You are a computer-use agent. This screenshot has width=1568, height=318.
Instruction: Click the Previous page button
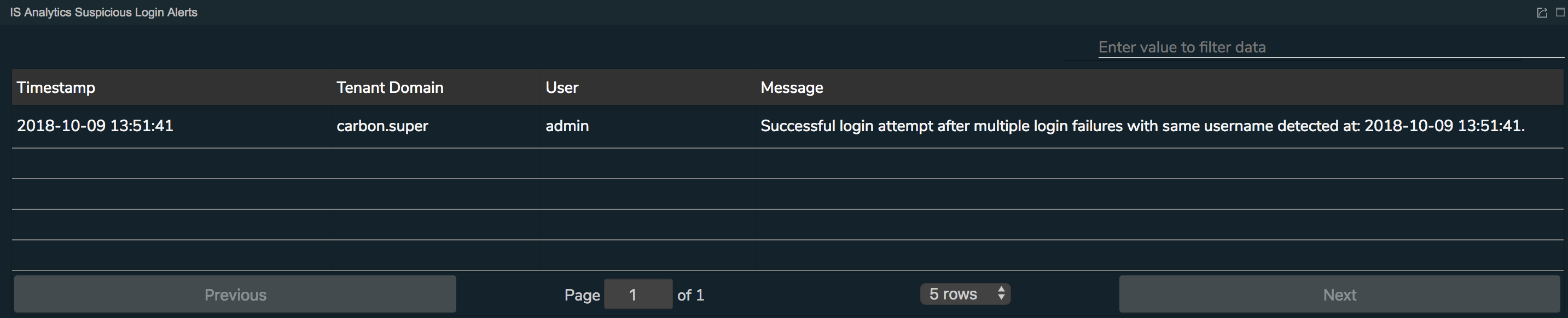235,295
